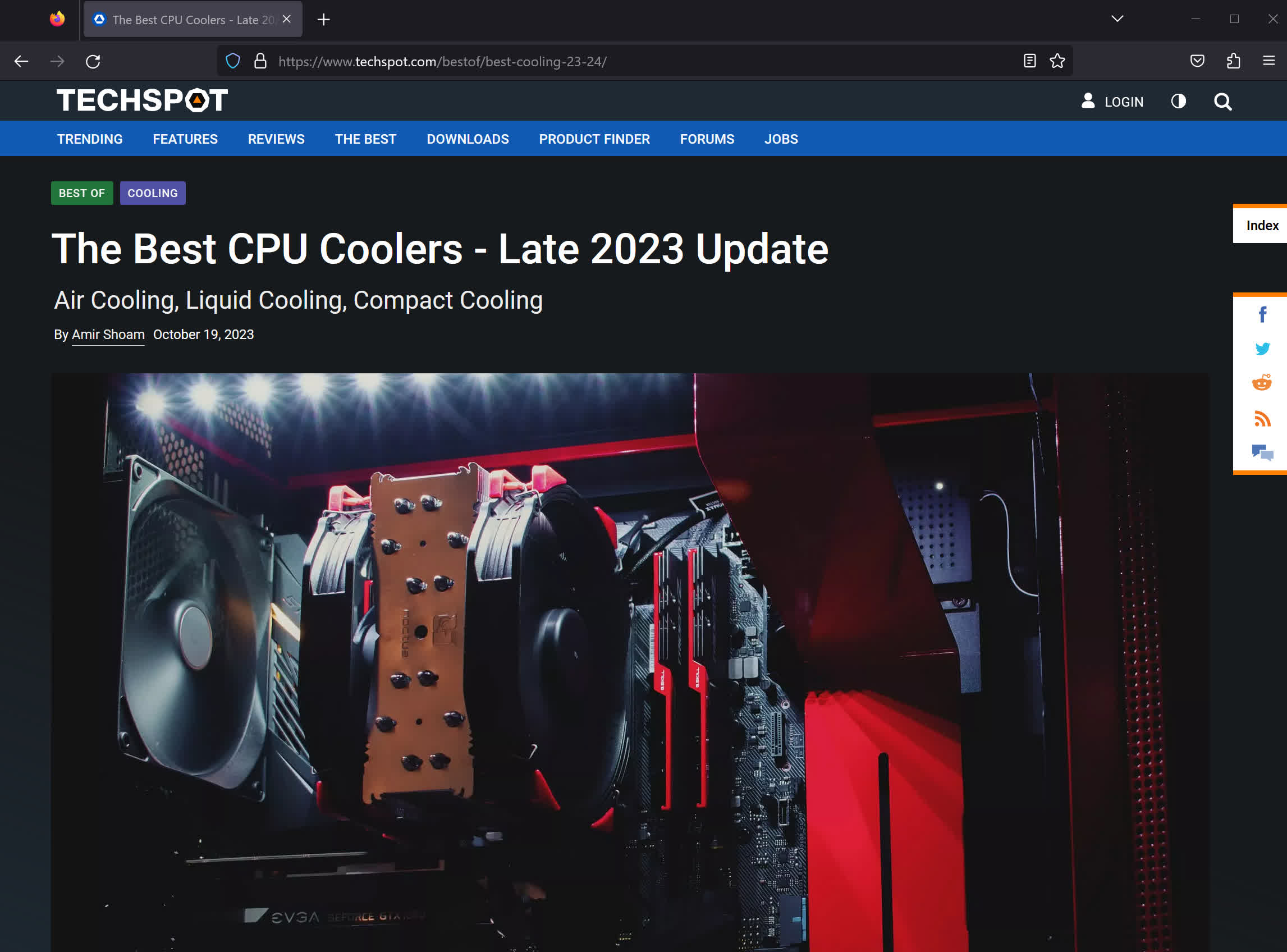Open Firefox tracking protection shield
Image resolution: width=1287 pixels, height=952 pixels.
[233, 61]
